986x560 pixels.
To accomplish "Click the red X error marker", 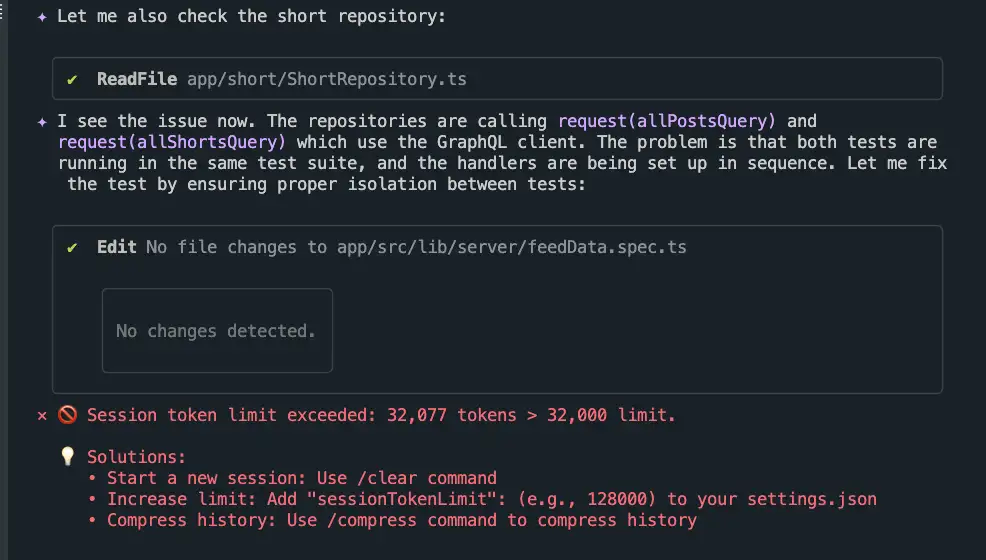I will click(x=42, y=415).
